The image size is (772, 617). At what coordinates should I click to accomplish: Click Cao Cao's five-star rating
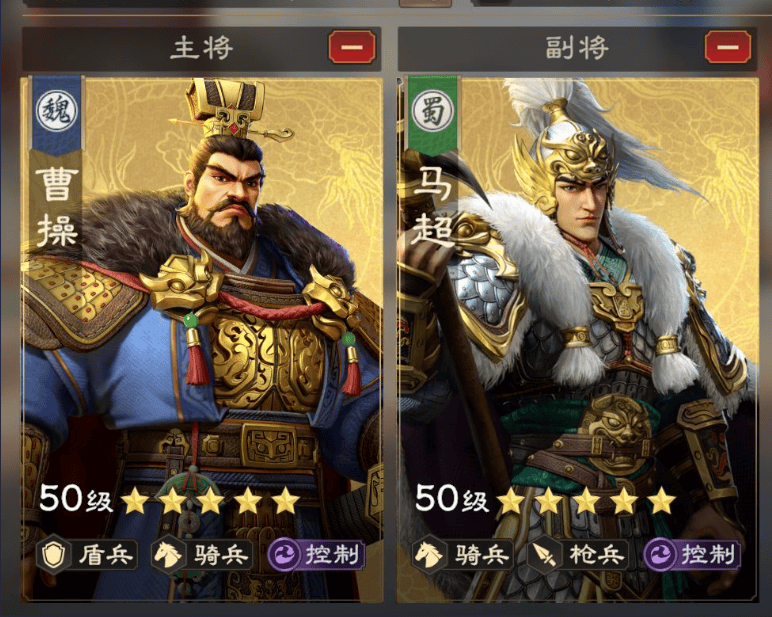pyautogui.click(x=210, y=500)
